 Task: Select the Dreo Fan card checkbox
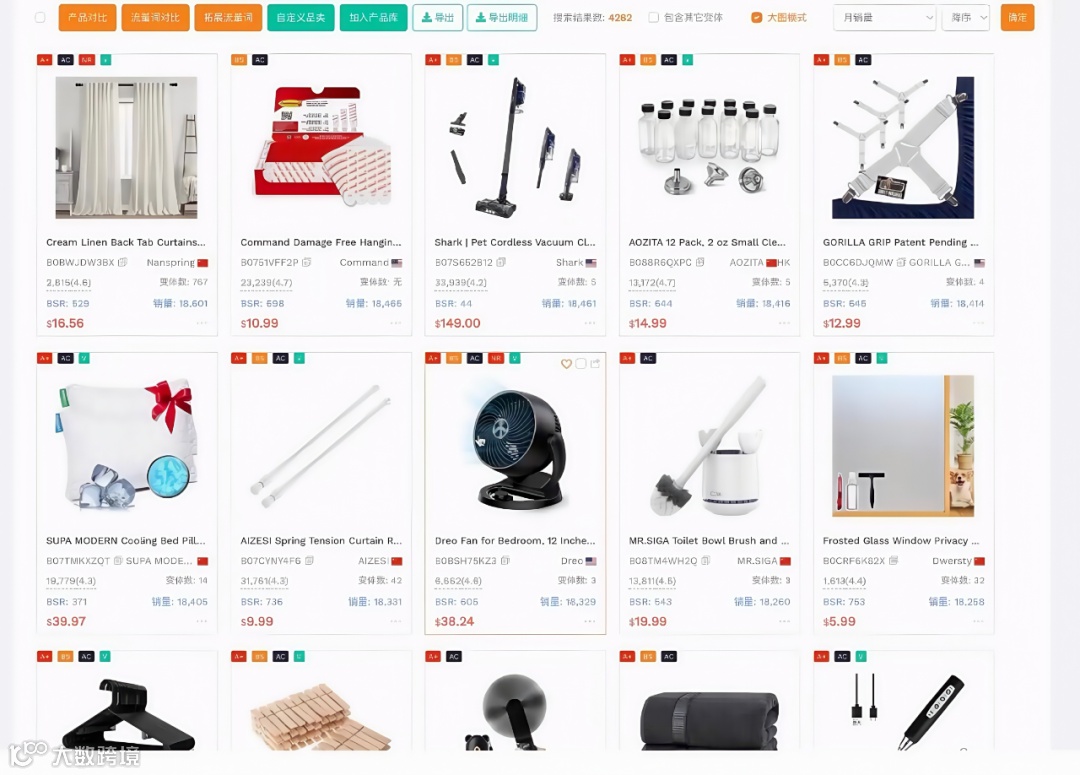tap(581, 364)
